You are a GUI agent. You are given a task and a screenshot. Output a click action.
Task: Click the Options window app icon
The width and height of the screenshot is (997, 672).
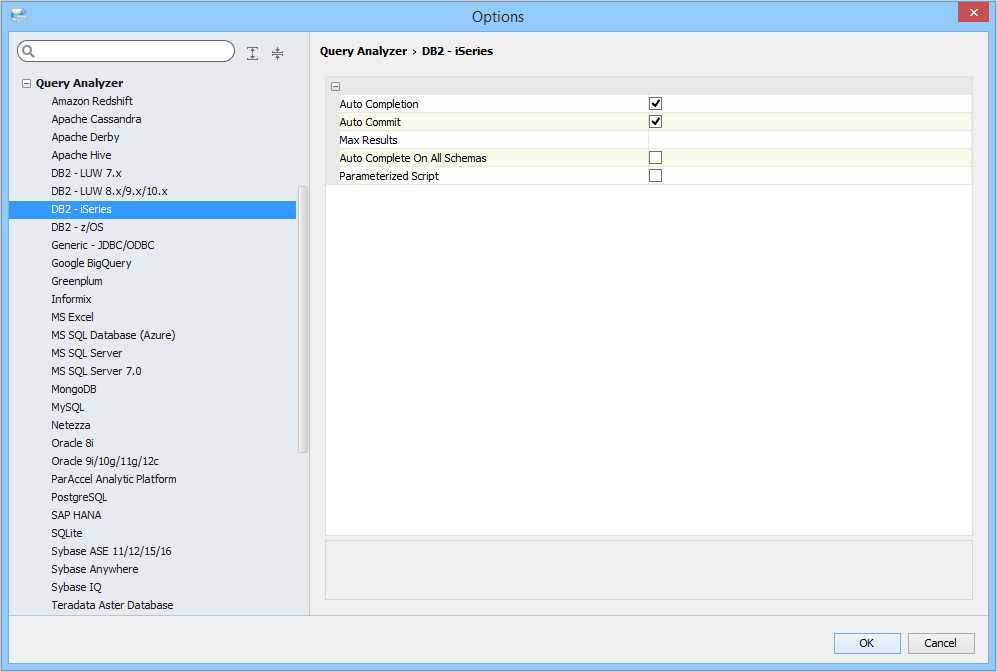[x=18, y=16]
